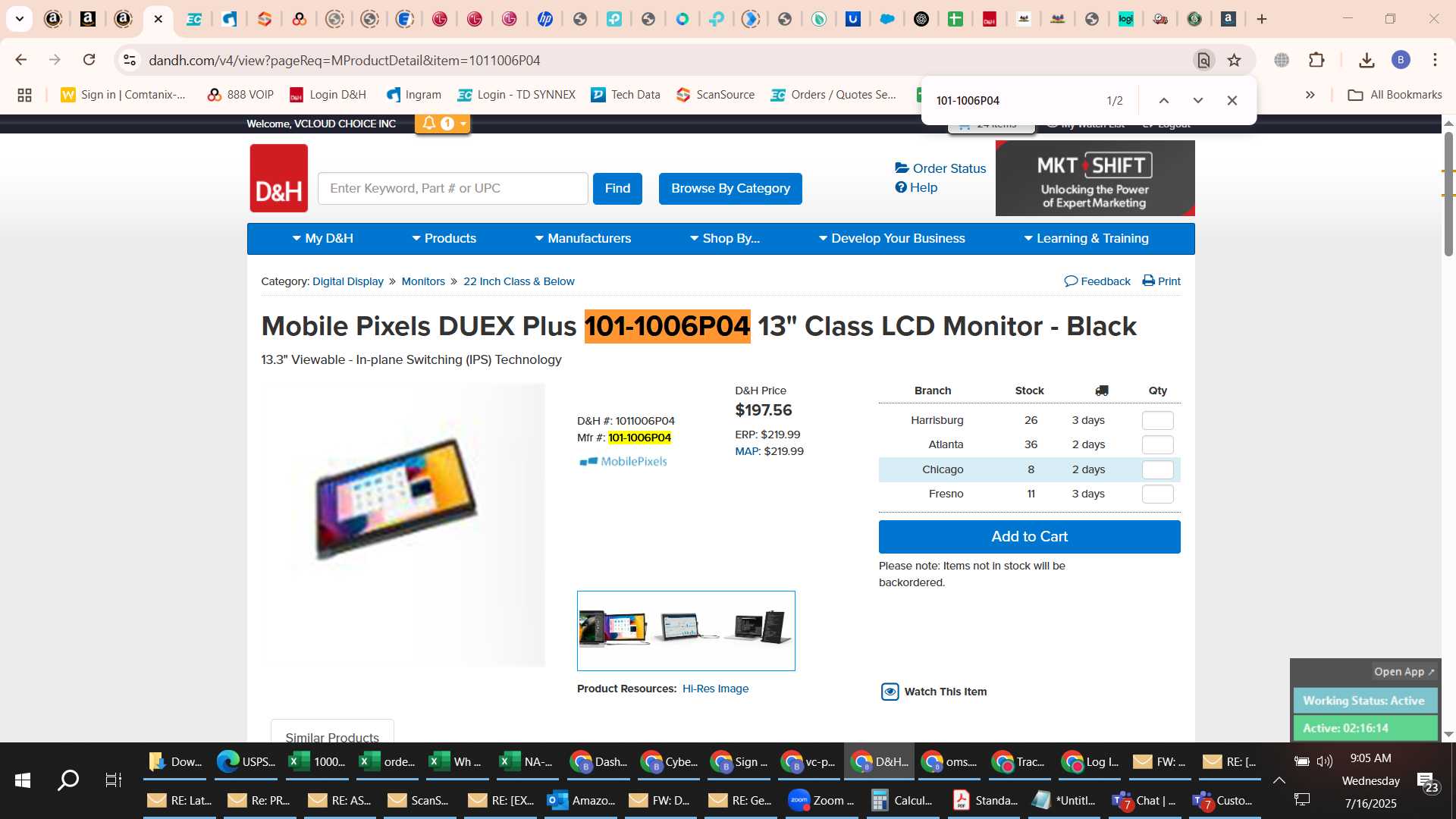Open Calculator from the taskbar

coord(902,801)
